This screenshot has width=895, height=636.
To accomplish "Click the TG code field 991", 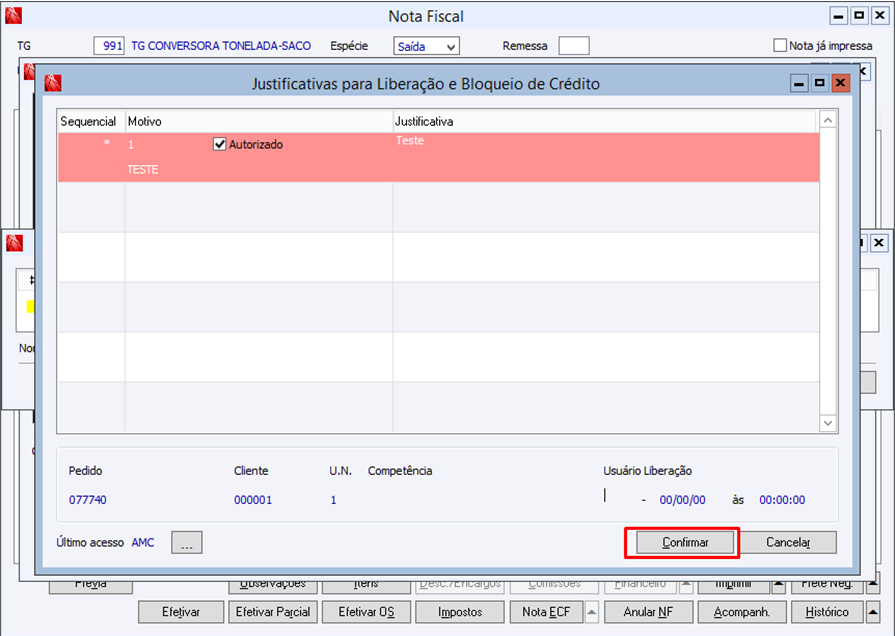I will pyautogui.click(x=109, y=46).
